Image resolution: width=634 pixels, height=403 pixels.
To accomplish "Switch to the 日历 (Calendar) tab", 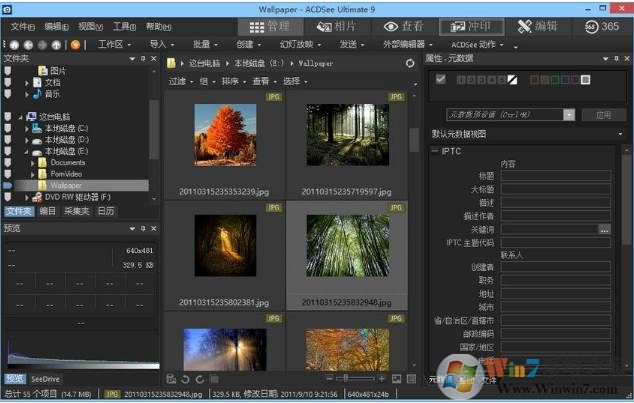I will coord(106,212).
